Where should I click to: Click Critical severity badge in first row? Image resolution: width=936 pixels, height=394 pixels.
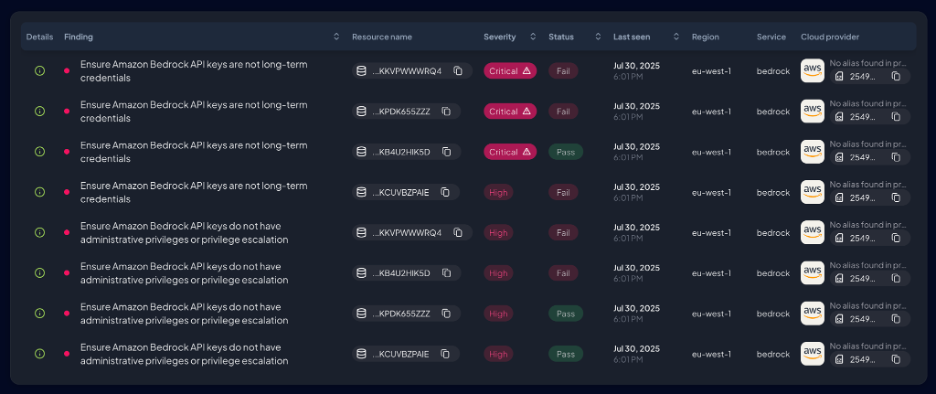[x=510, y=71]
